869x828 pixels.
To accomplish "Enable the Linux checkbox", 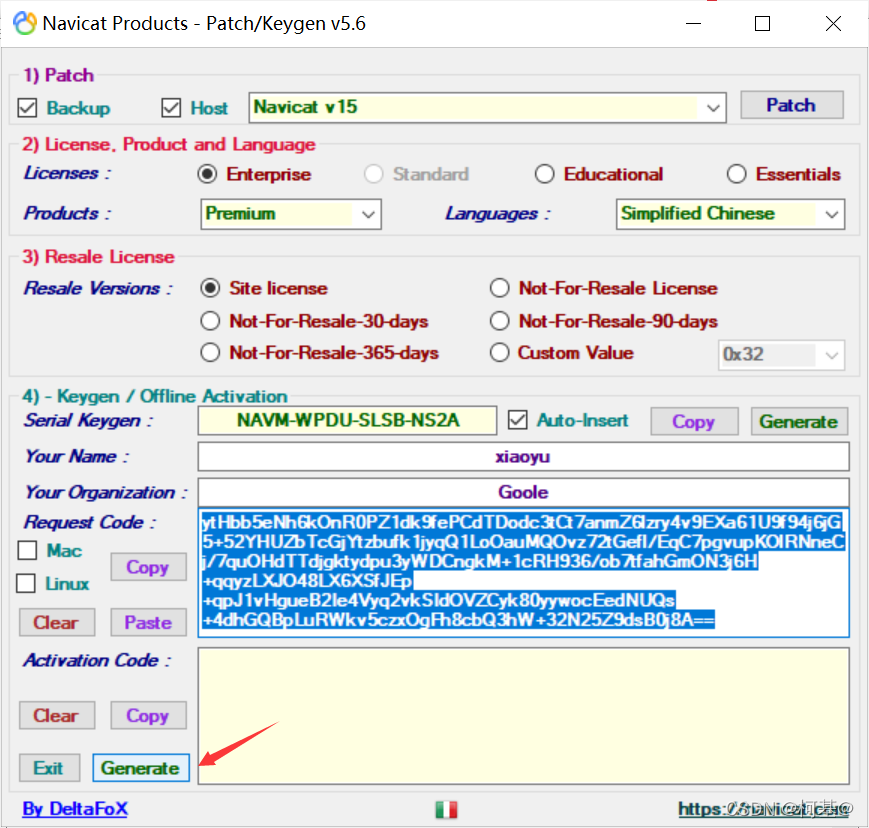I will point(26,583).
